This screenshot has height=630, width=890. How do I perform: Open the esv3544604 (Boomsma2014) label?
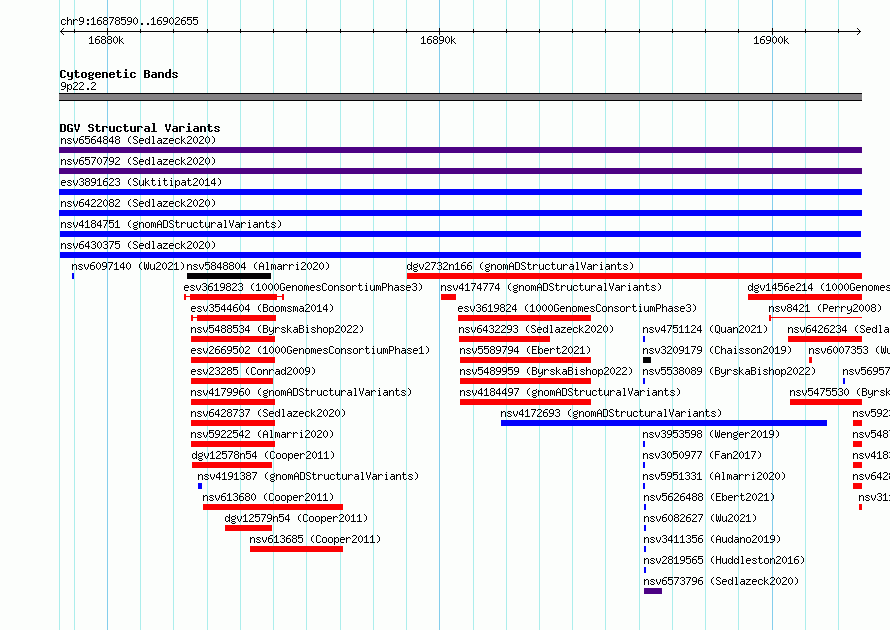click(x=262, y=308)
